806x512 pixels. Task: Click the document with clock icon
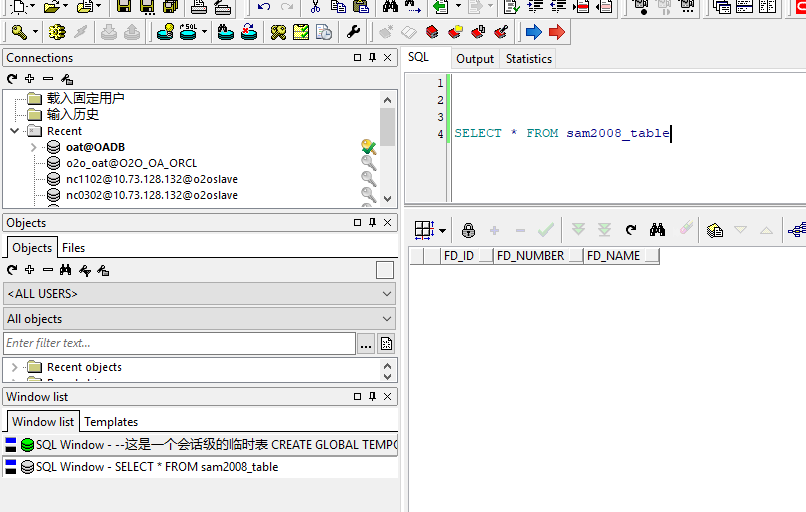(324, 32)
